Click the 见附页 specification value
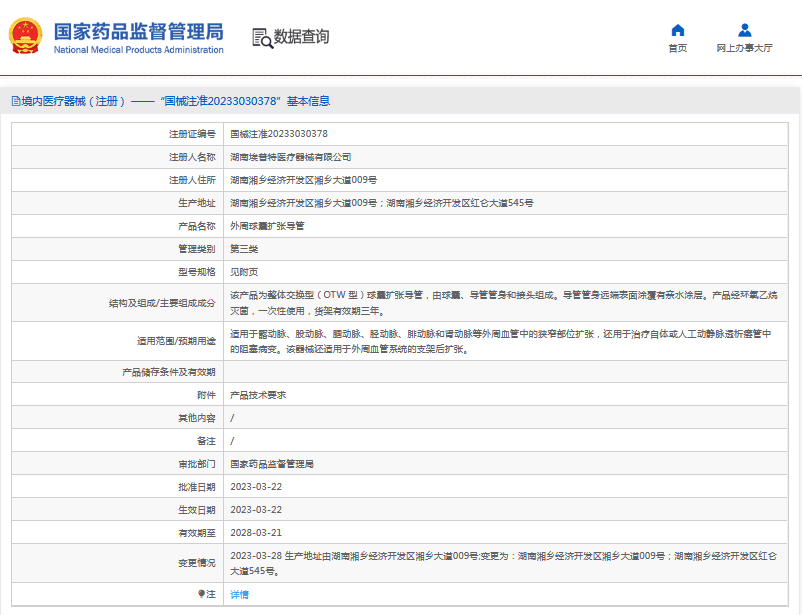This screenshot has width=802, height=615. [x=244, y=272]
